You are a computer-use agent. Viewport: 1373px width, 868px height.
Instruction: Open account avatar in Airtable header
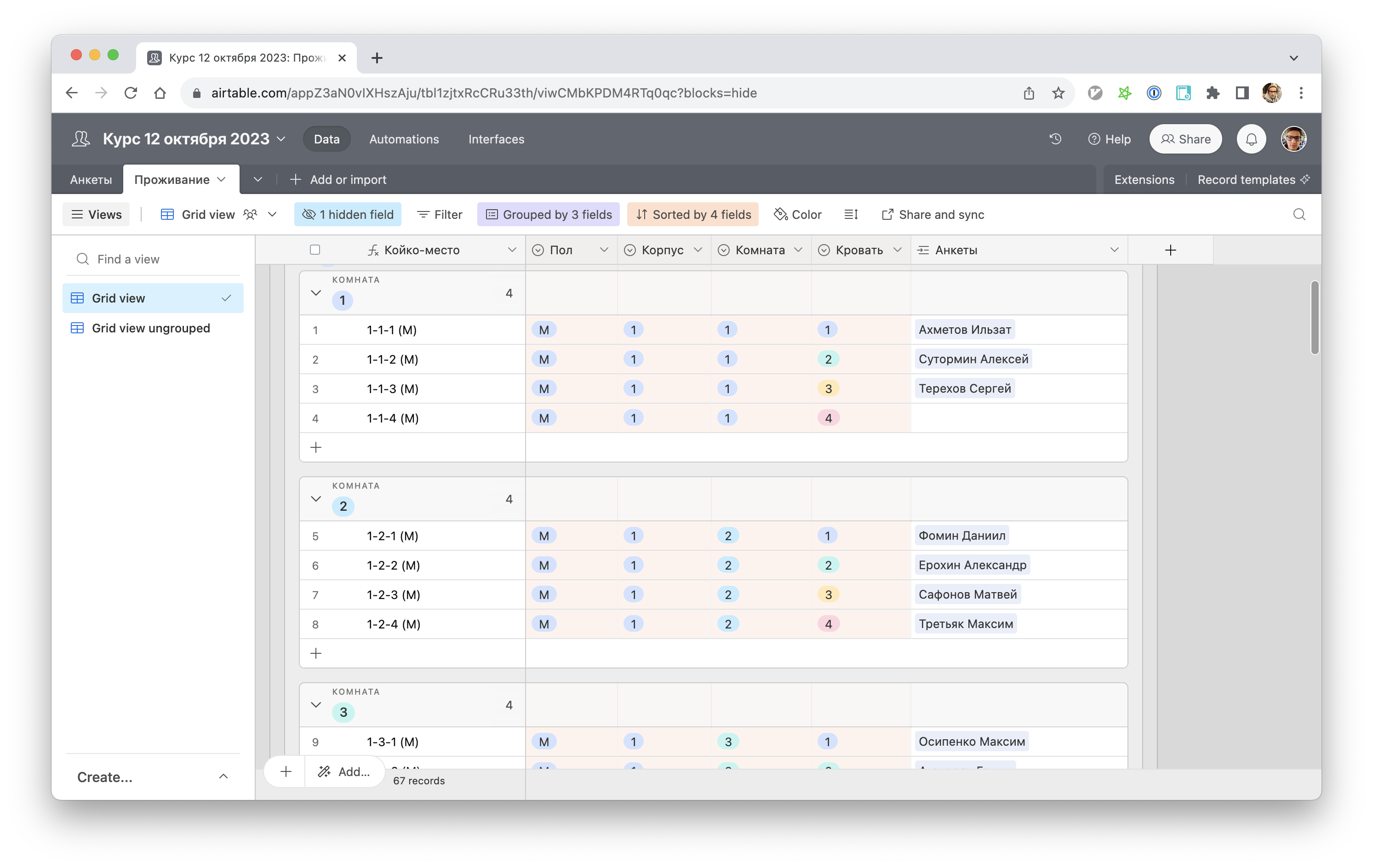click(1294, 139)
